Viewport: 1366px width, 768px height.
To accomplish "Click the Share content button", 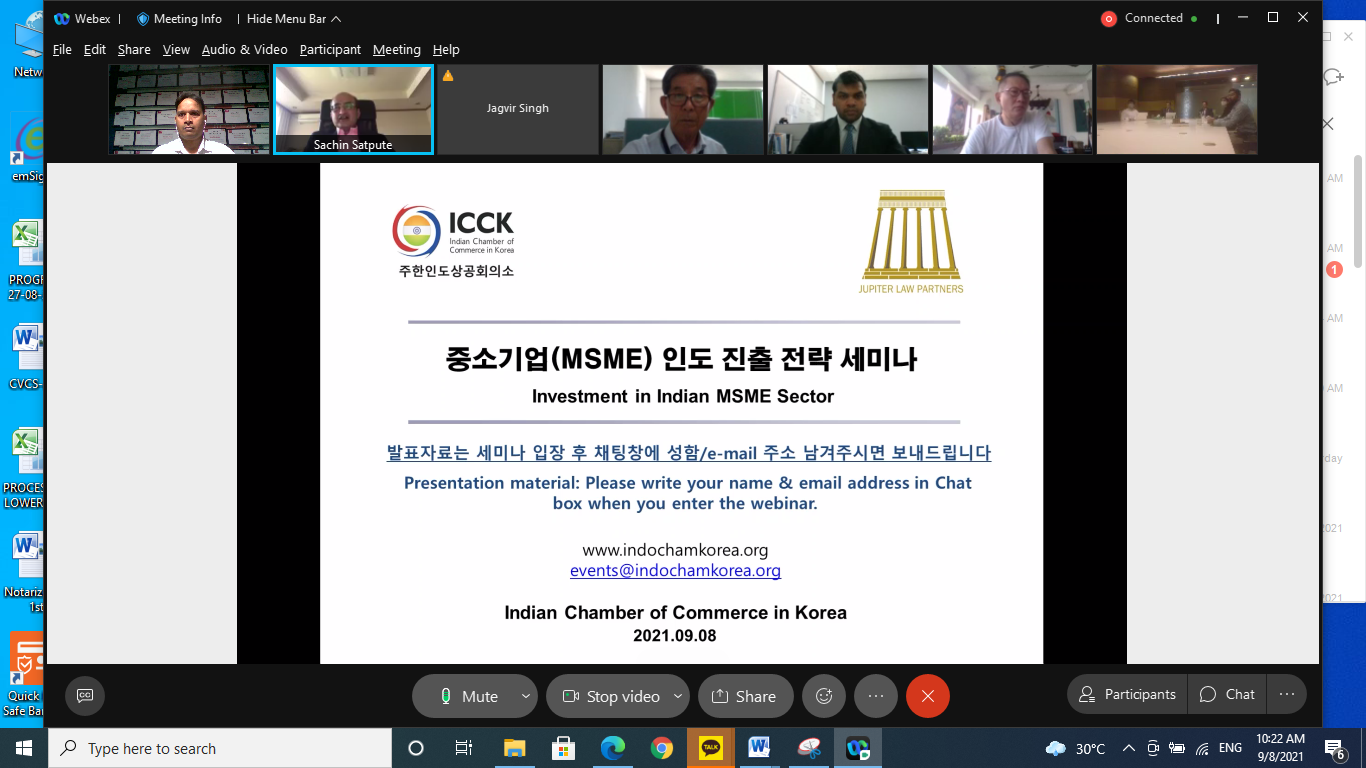I will click(x=745, y=696).
